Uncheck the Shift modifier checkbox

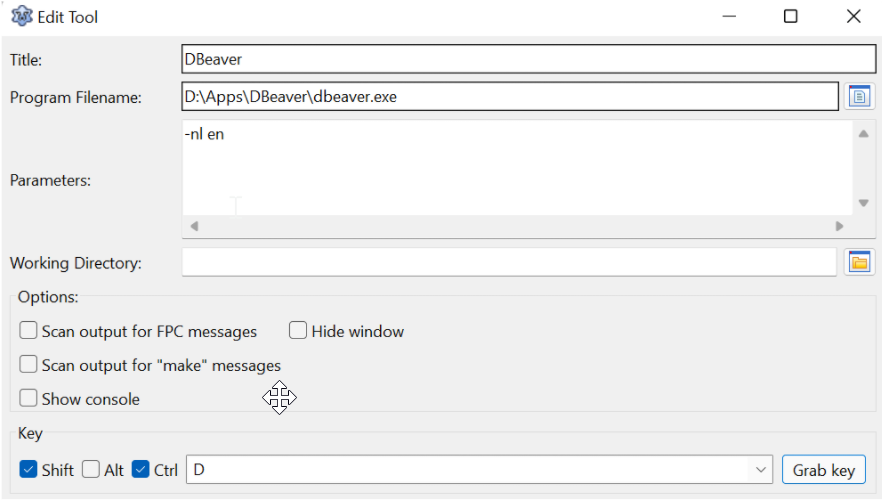[28, 469]
